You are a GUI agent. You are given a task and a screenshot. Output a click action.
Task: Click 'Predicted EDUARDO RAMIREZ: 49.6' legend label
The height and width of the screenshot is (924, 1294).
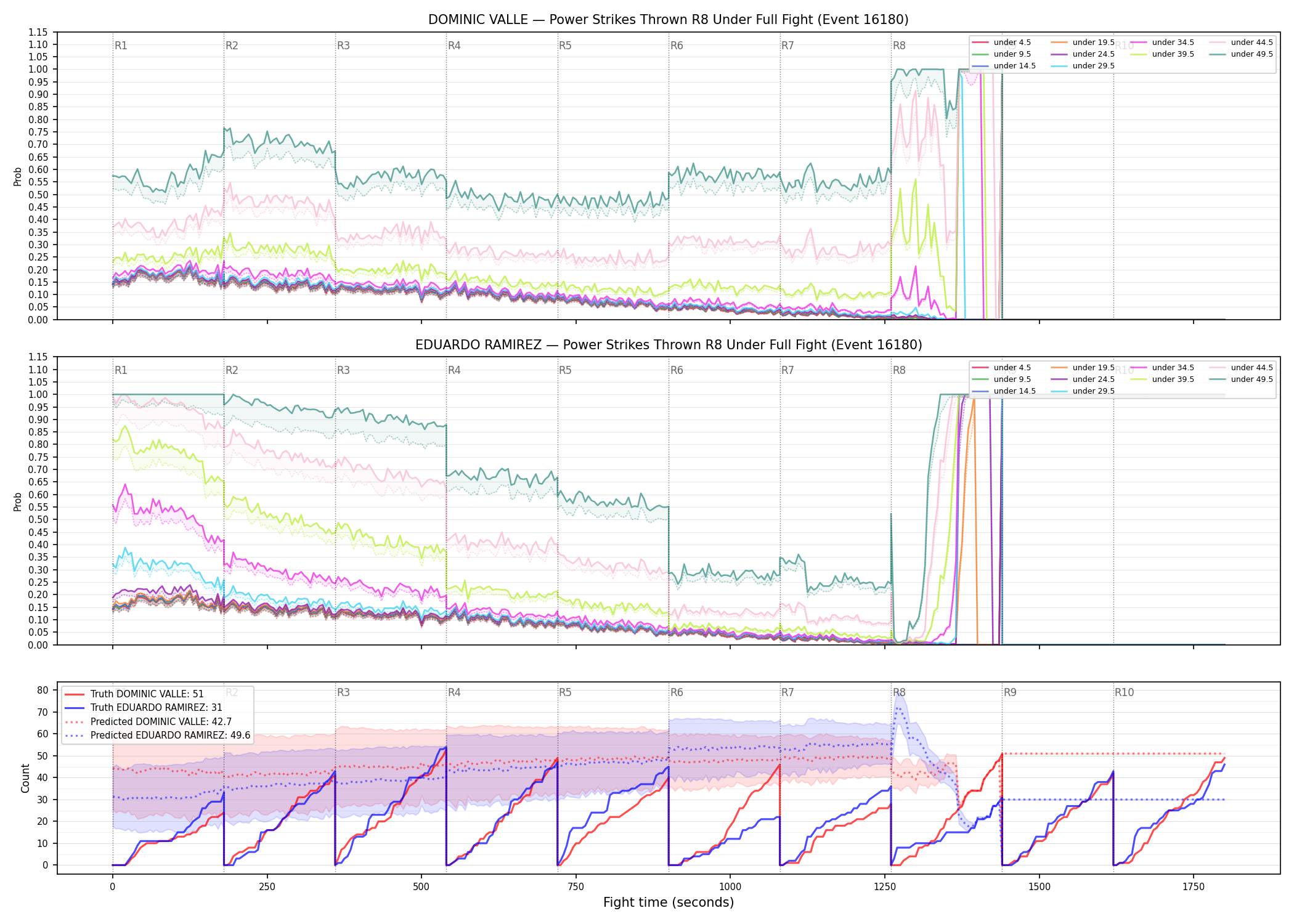(x=170, y=736)
